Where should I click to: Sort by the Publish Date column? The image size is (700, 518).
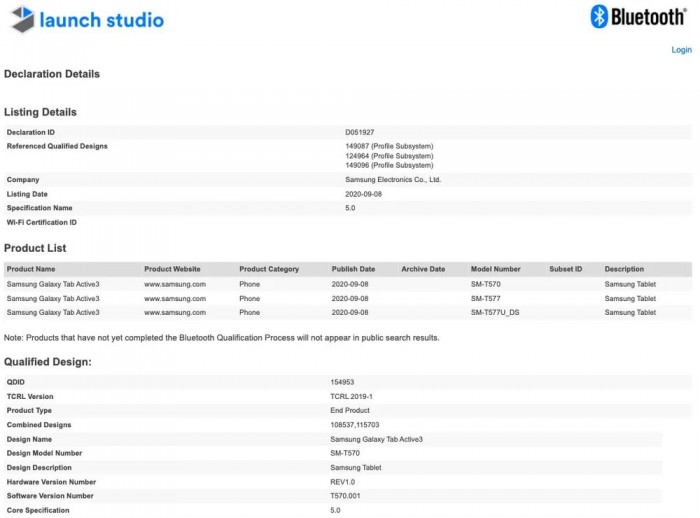coord(354,269)
